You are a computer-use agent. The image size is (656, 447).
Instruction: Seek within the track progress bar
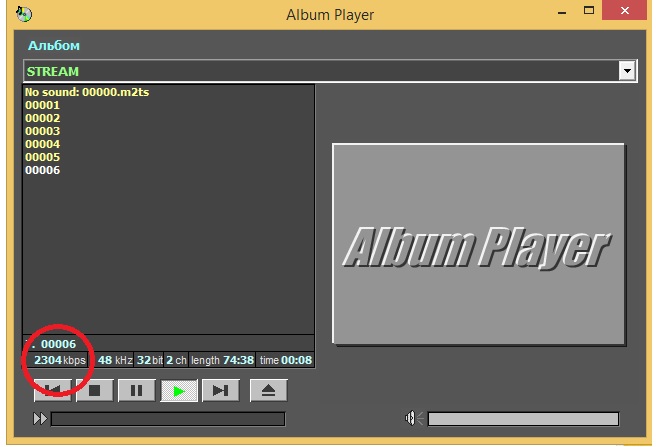[168, 419]
